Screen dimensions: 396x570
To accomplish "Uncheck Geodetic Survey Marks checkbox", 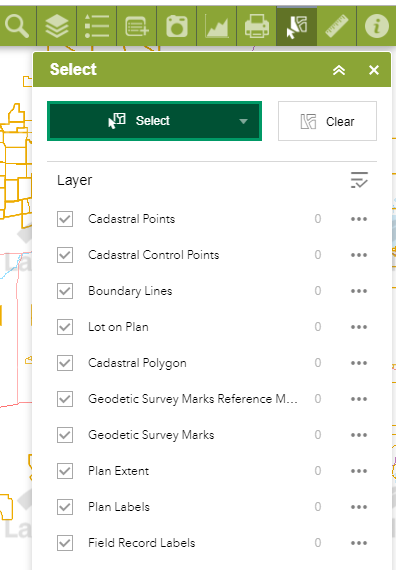I will point(65,435).
